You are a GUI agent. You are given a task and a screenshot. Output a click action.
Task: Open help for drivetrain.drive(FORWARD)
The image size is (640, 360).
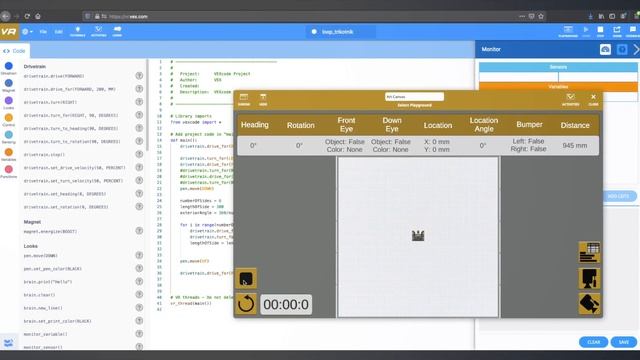click(x=139, y=76)
